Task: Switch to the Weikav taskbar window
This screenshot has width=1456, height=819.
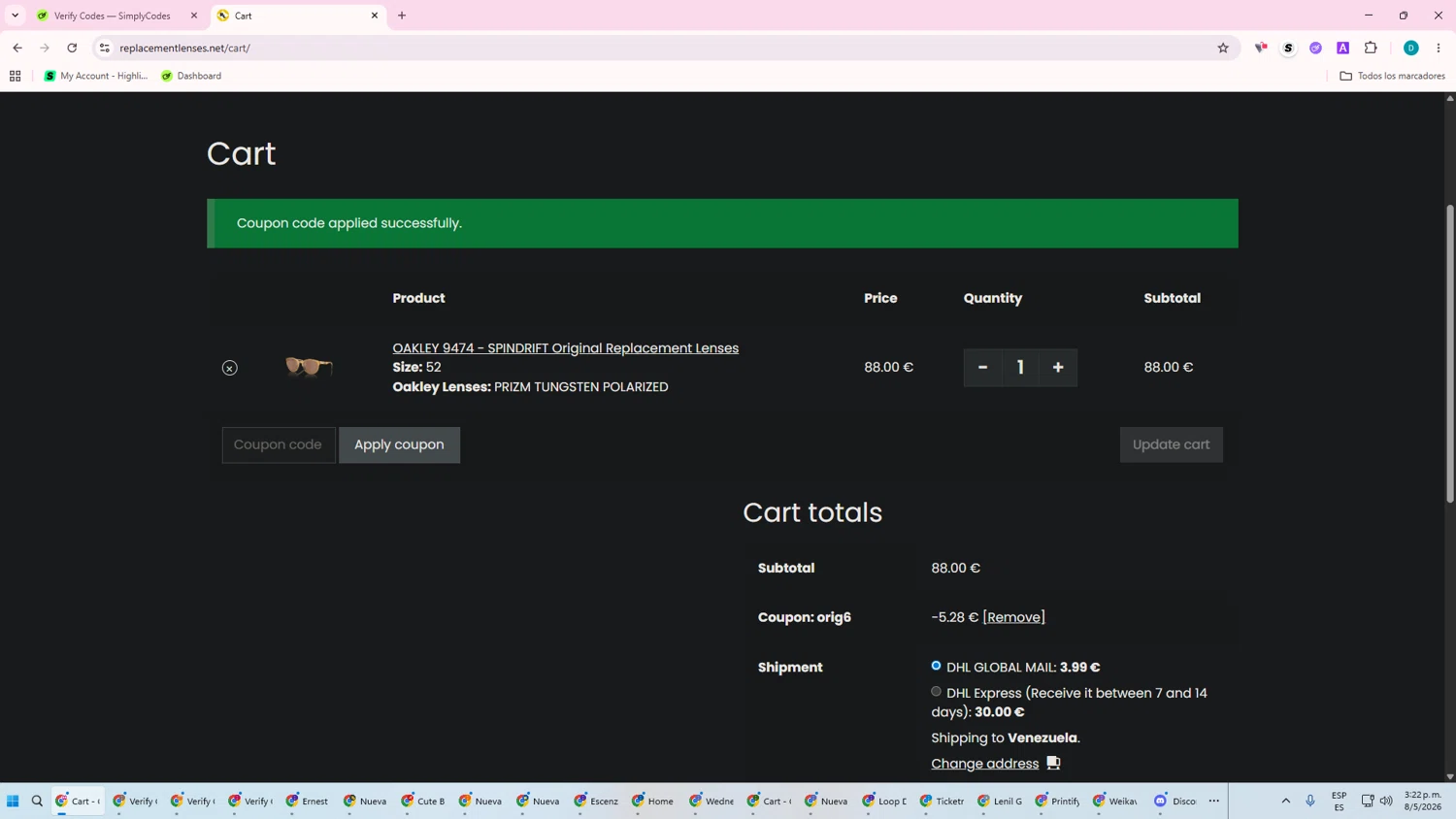Action: coord(1115,801)
